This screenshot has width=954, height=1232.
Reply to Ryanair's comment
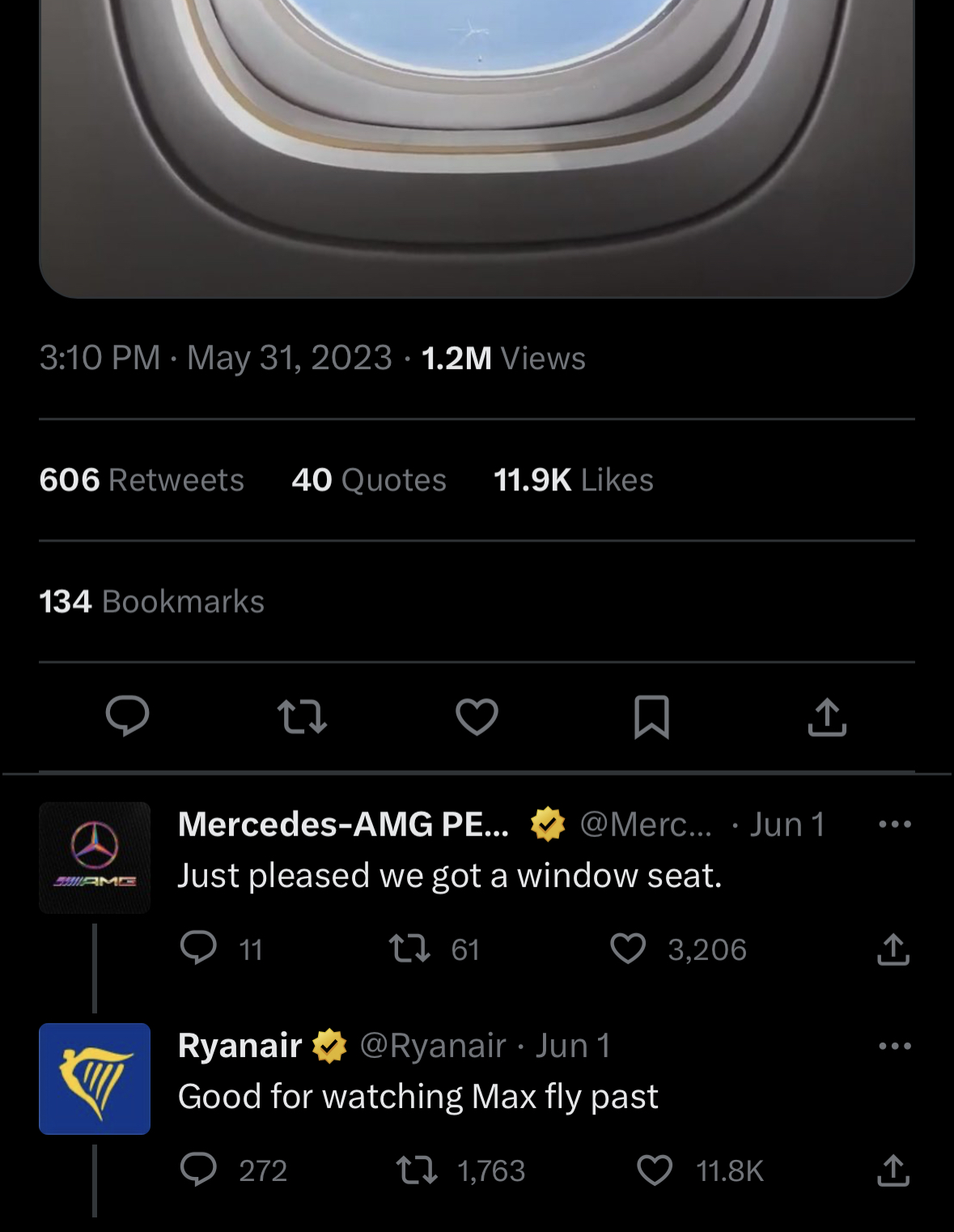click(x=198, y=1170)
